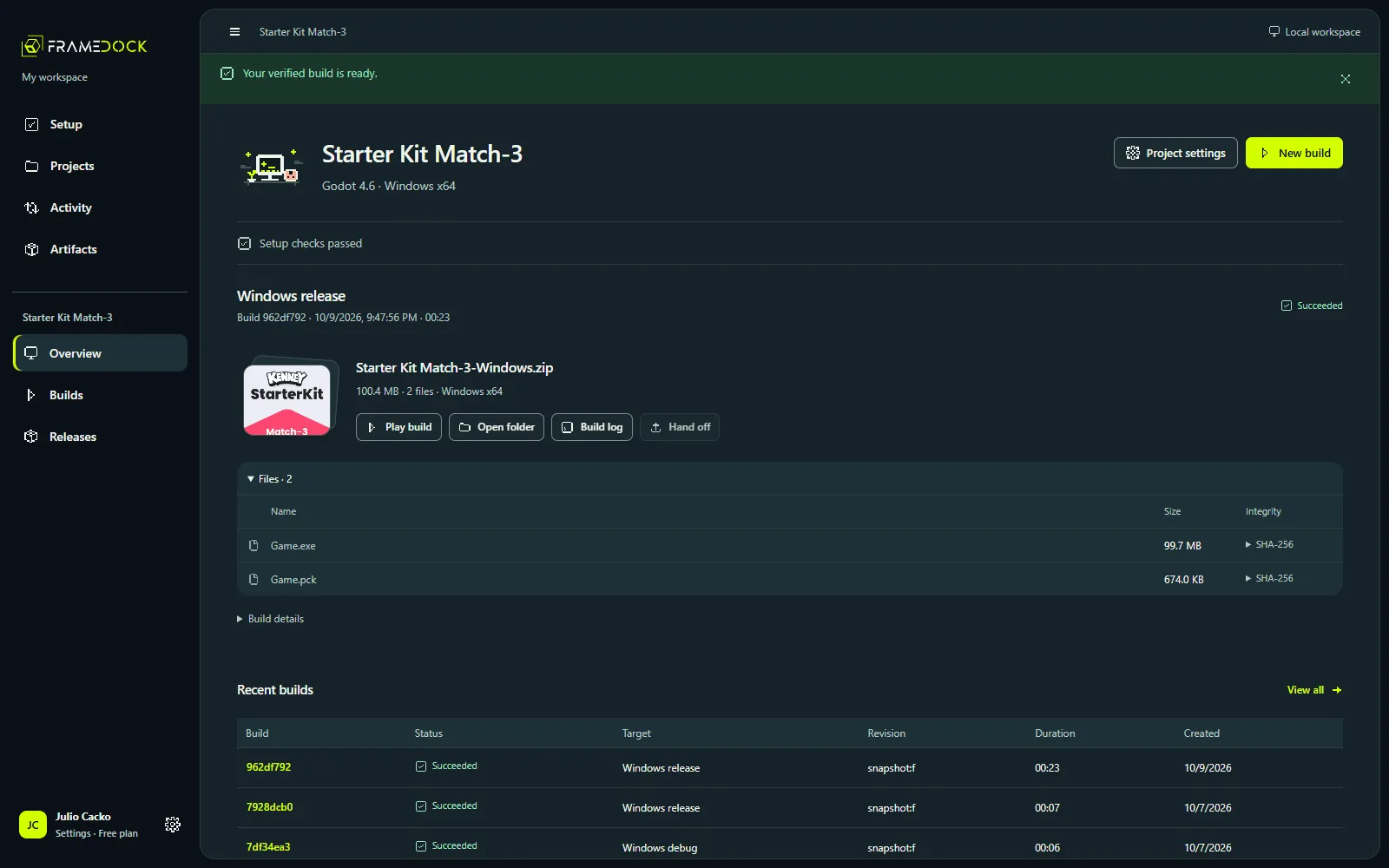Click the upload icon on Hand off button
Screen dimensions: 1389x868
(656, 427)
